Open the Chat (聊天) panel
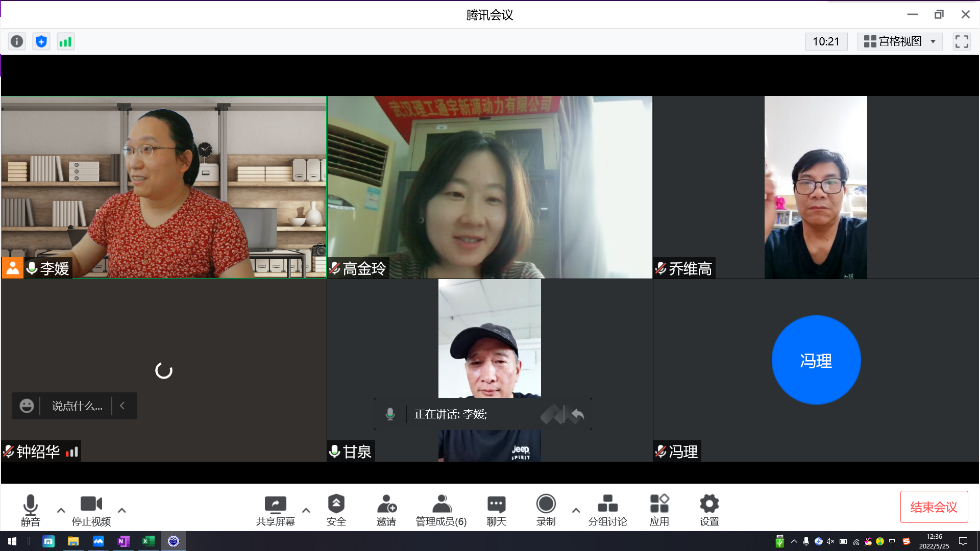The width and height of the screenshot is (980, 551). [x=496, y=509]
